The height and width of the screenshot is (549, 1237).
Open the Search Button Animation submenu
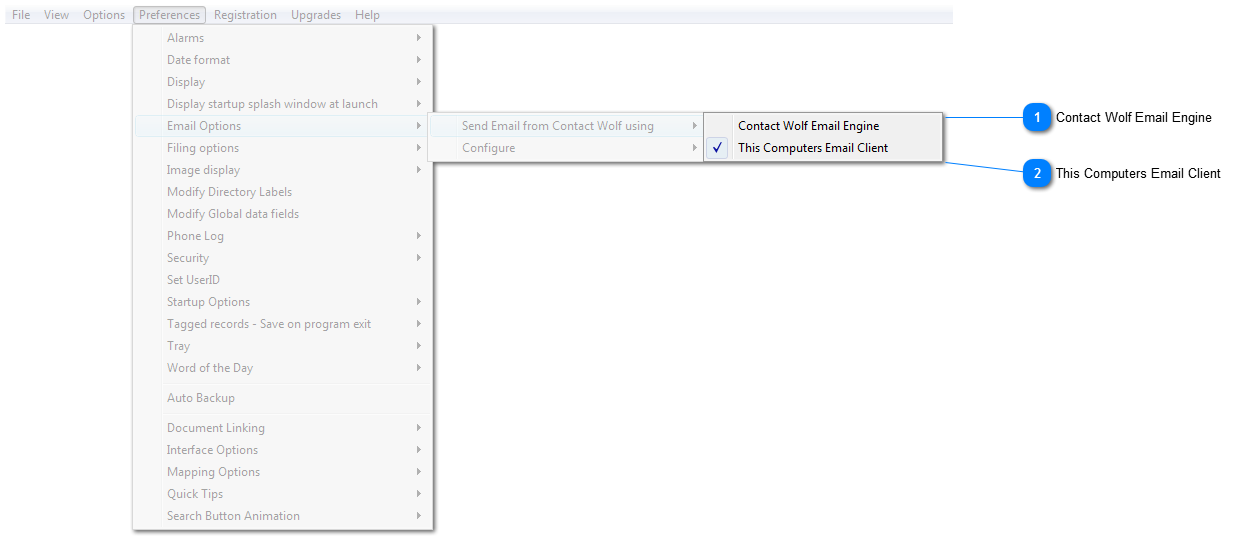[282, 516]
